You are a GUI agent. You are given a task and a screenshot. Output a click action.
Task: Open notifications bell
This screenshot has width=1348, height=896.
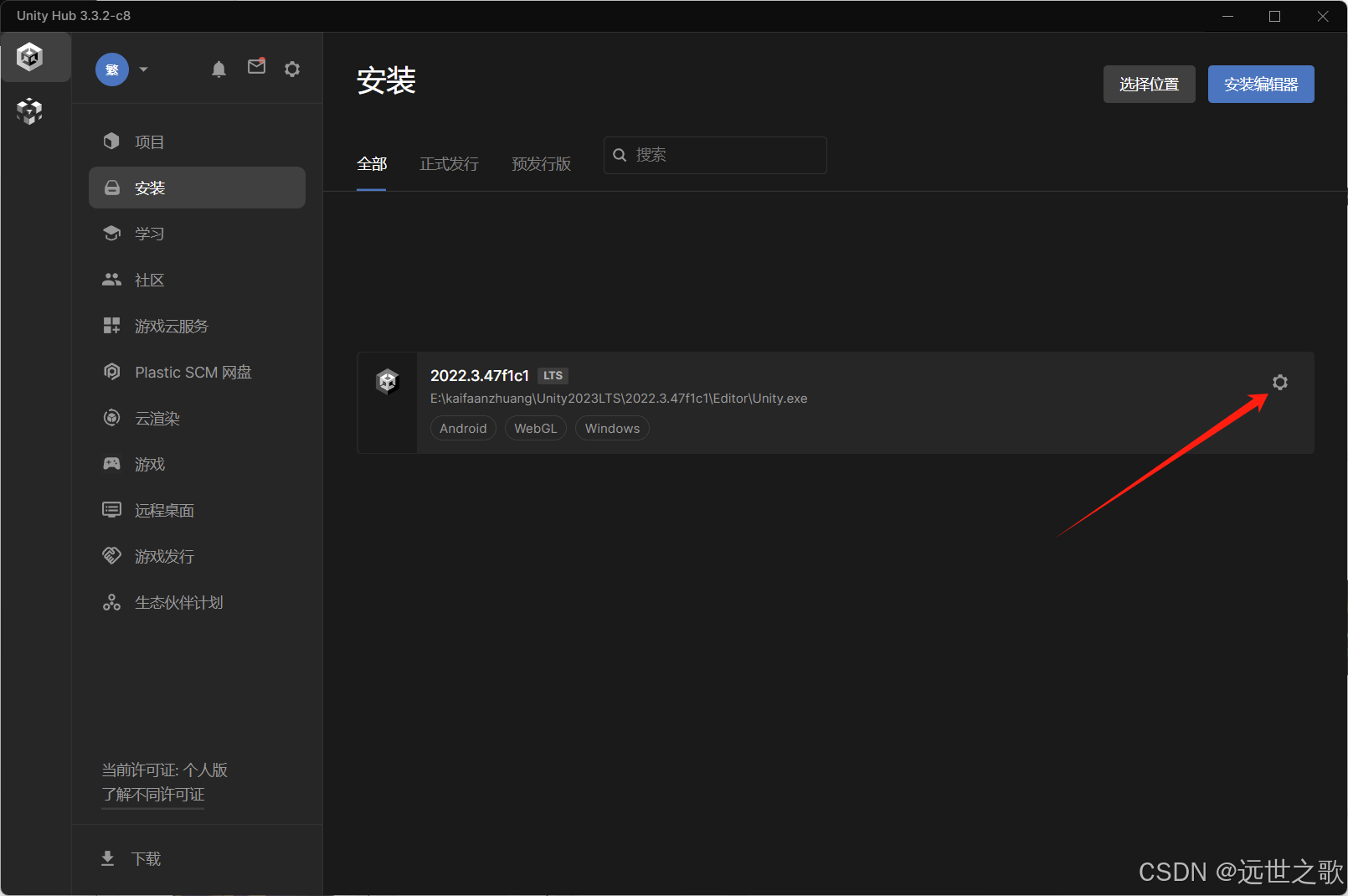(x=219, y=69)
